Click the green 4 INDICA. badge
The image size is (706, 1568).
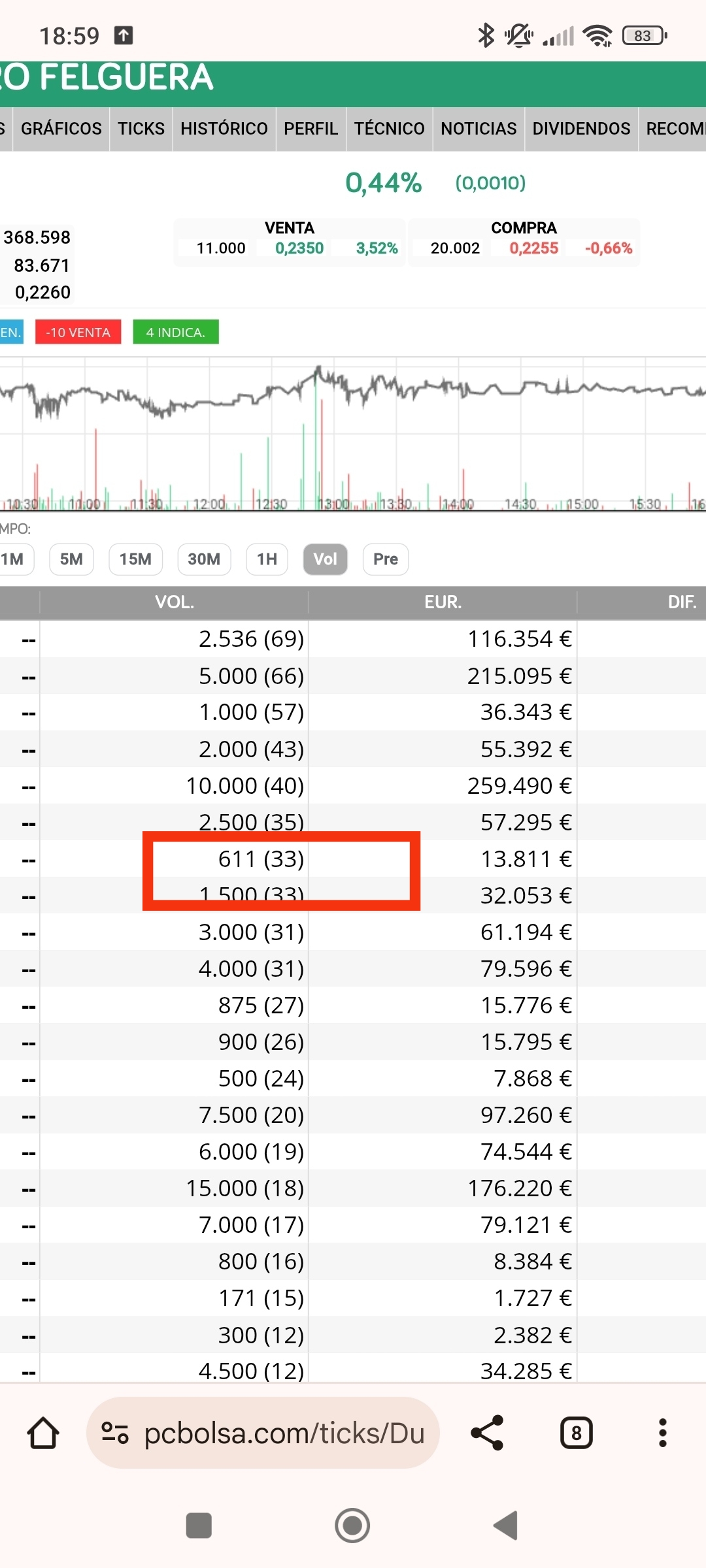tap(176, 332)
